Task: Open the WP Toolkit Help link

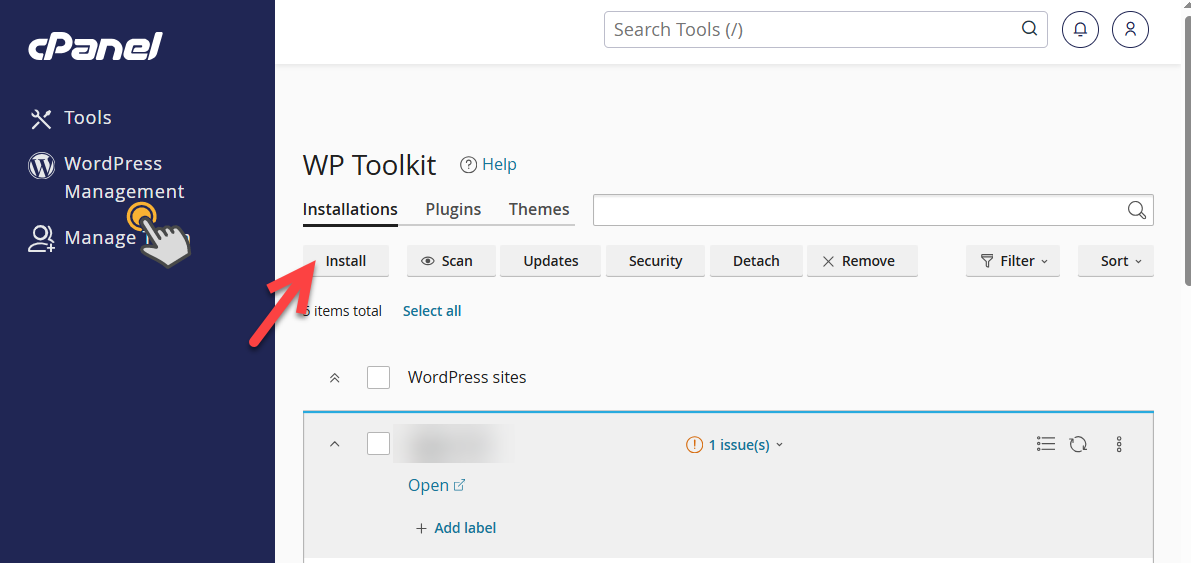Action: [x=488, y=164]
